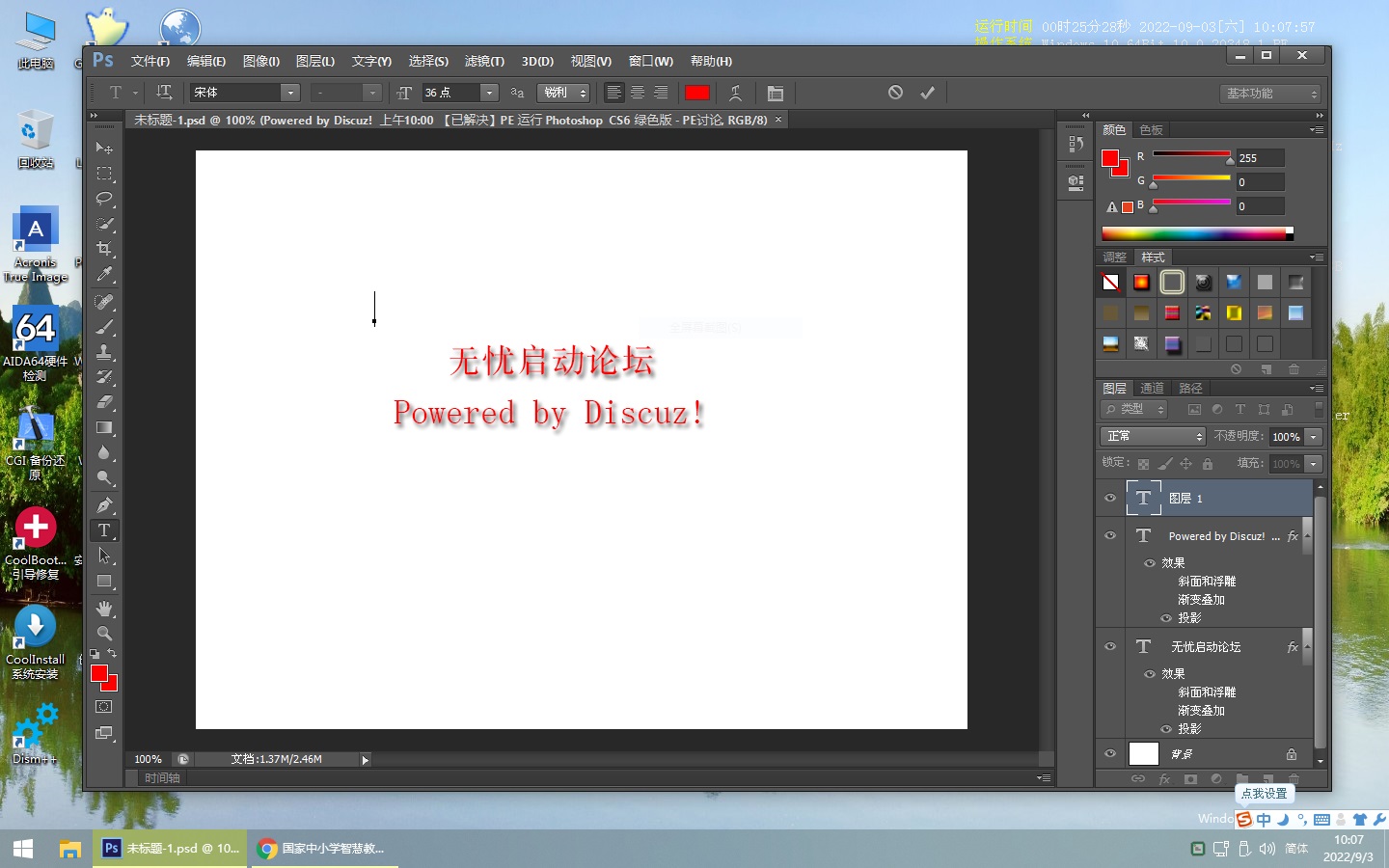
Task: Open the anti-aliasing 锐利 dropdown
Action: click(x=562, y=93)
